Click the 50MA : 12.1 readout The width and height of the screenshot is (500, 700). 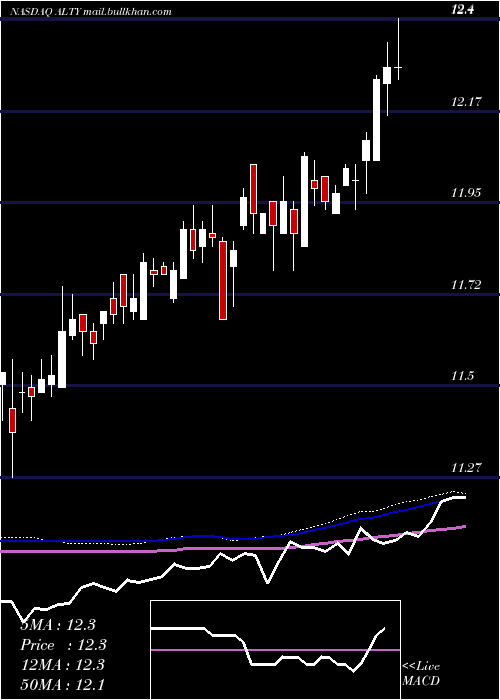[62, 684]
